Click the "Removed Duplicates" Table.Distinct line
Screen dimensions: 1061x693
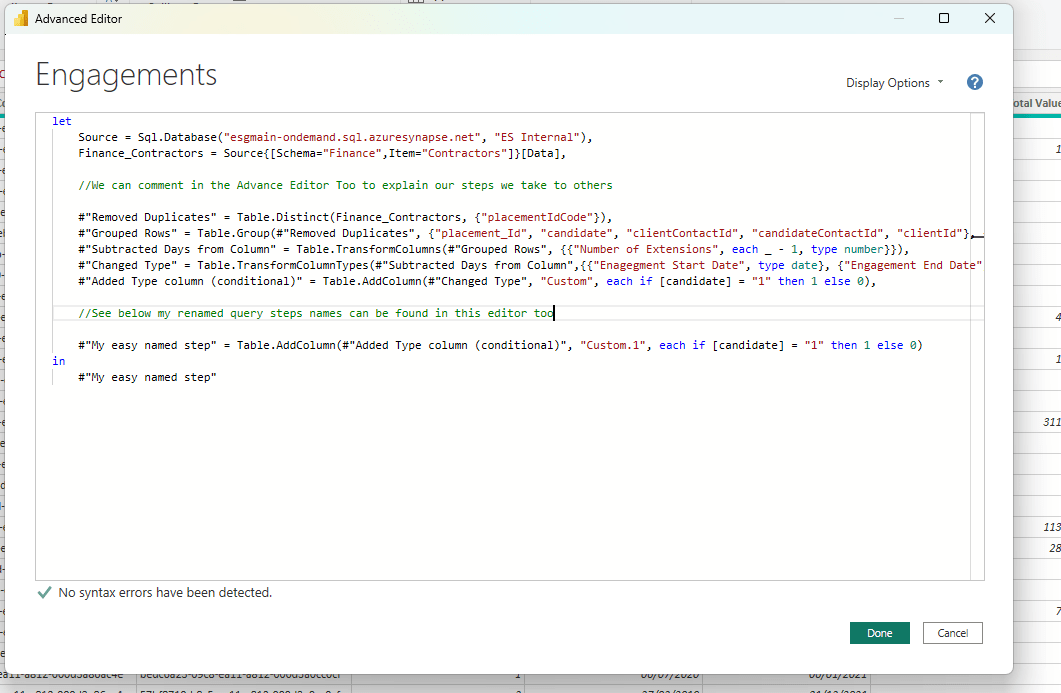[x=343, y=217]
